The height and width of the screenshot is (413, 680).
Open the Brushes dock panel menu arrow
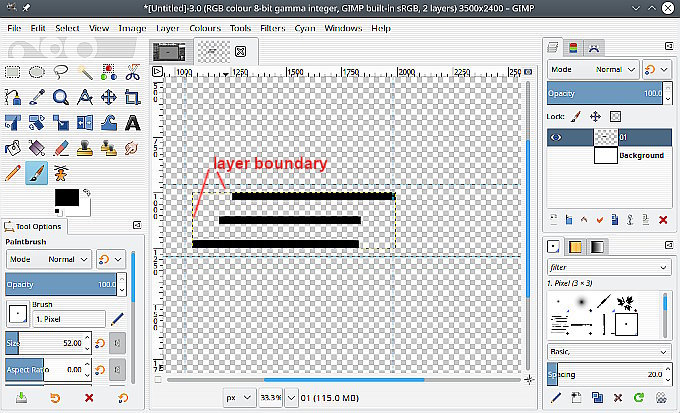(x=668, y=246)
